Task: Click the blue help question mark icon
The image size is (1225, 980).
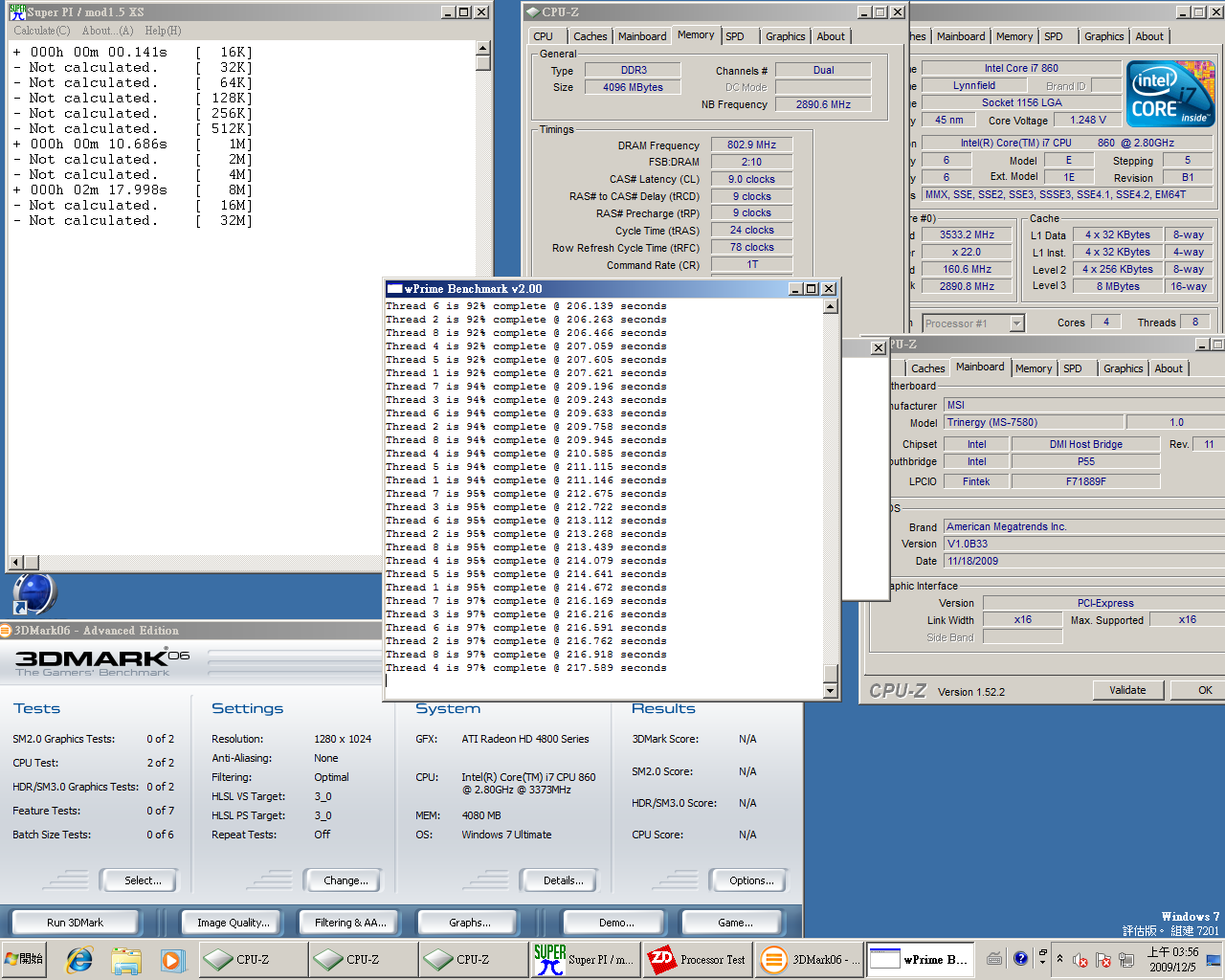Action: 1021,957
